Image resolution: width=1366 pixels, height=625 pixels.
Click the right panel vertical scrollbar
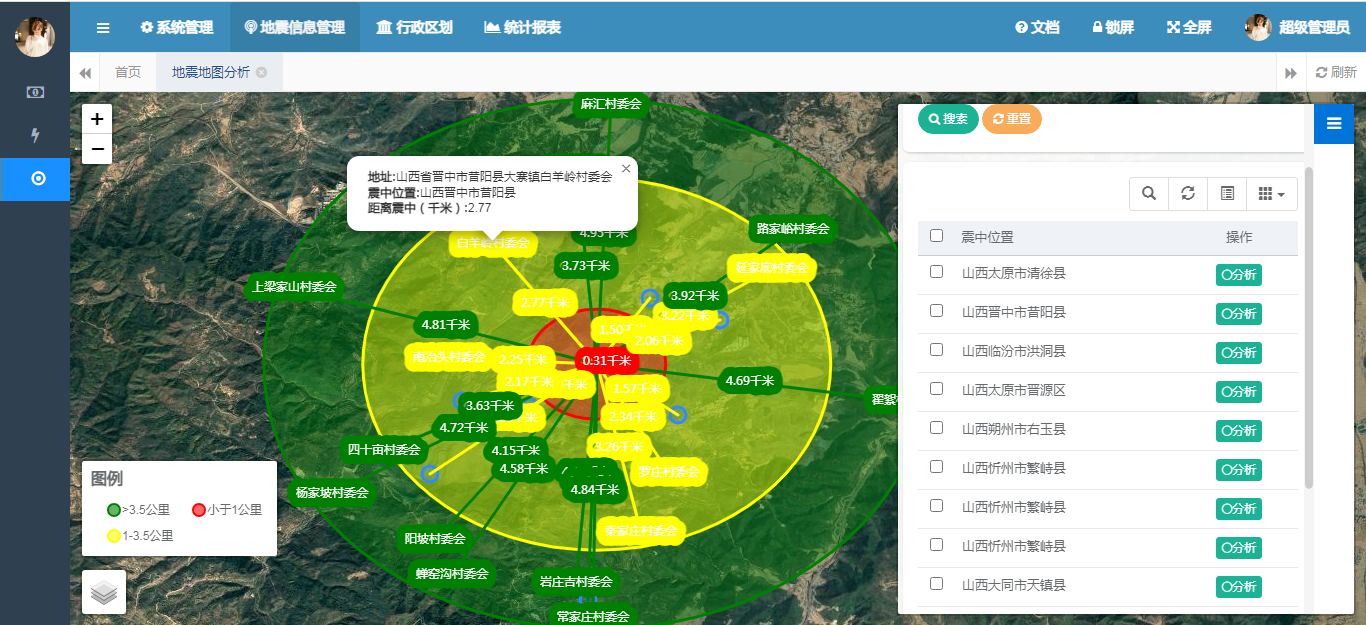(x=1309, y=328)
